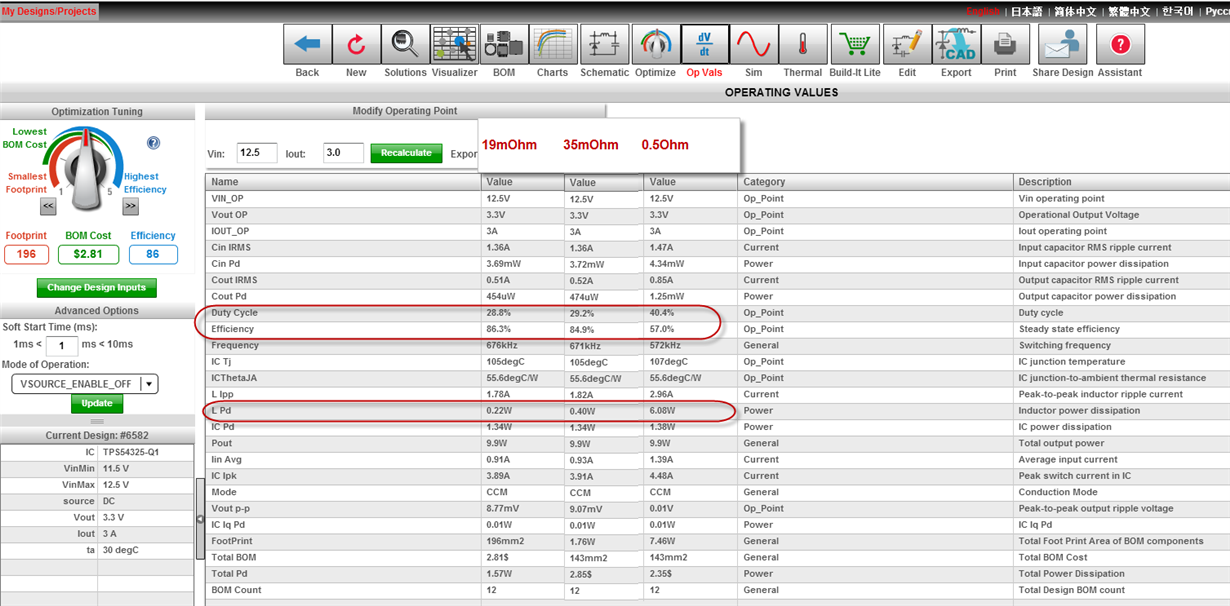Image resolution: width=1230 pixels, height=606 pixels.
Task: Open the Visualizer tool
Action: coord(454,45)
